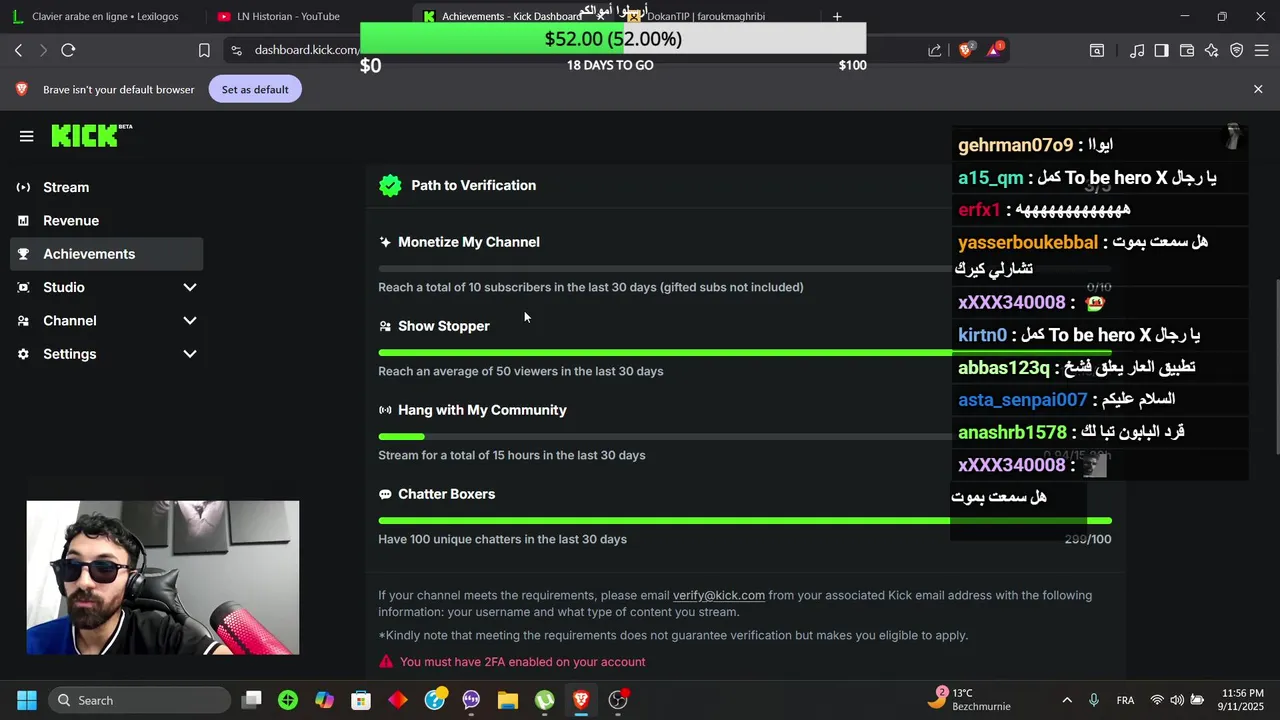Open the Kick hamburger menu
This screenshot has height=720, width=1280.
(x=27, y=136)
